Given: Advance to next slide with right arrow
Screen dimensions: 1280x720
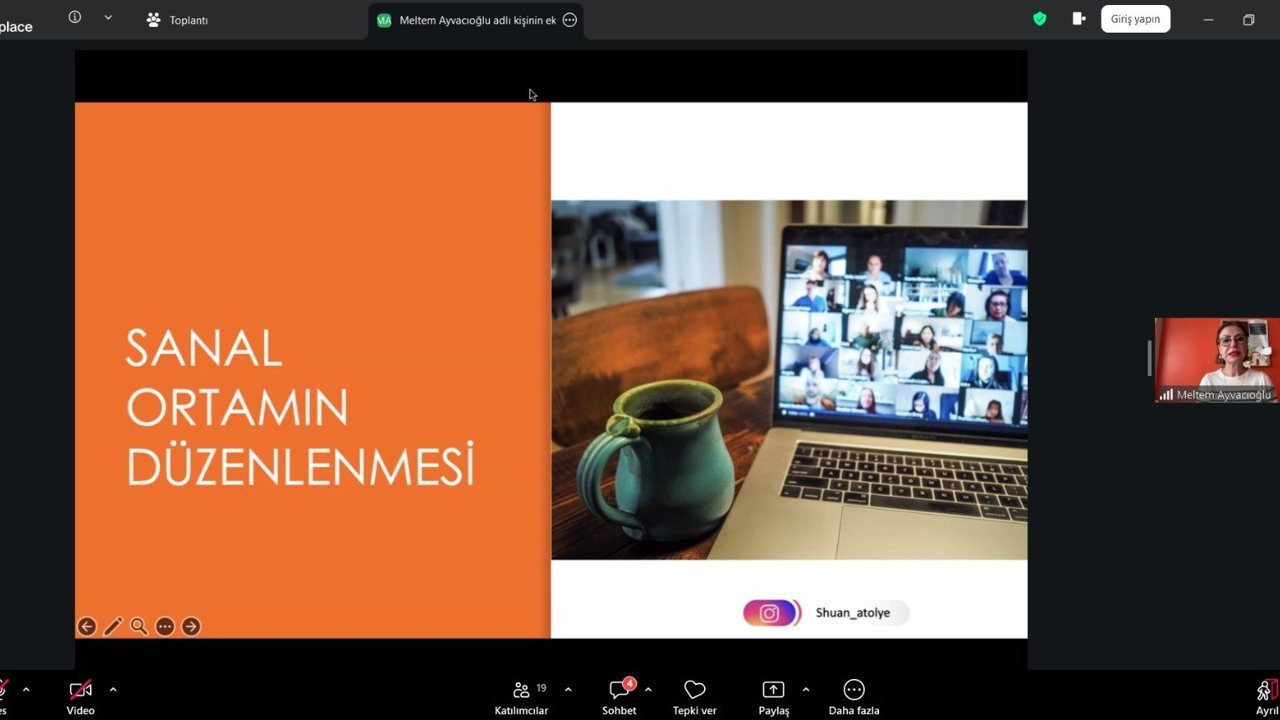Looking at the screenshot, I should (191, 627).
